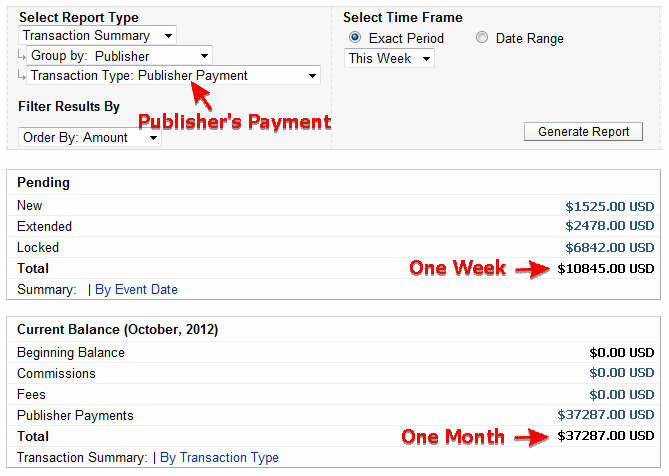Click the Publisher Payments row label

(75, 415)
